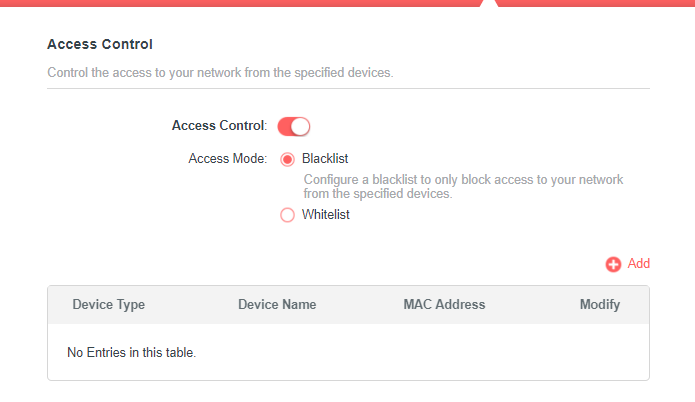Select the Blacklist radio button
695x402 pixels.
288,159
